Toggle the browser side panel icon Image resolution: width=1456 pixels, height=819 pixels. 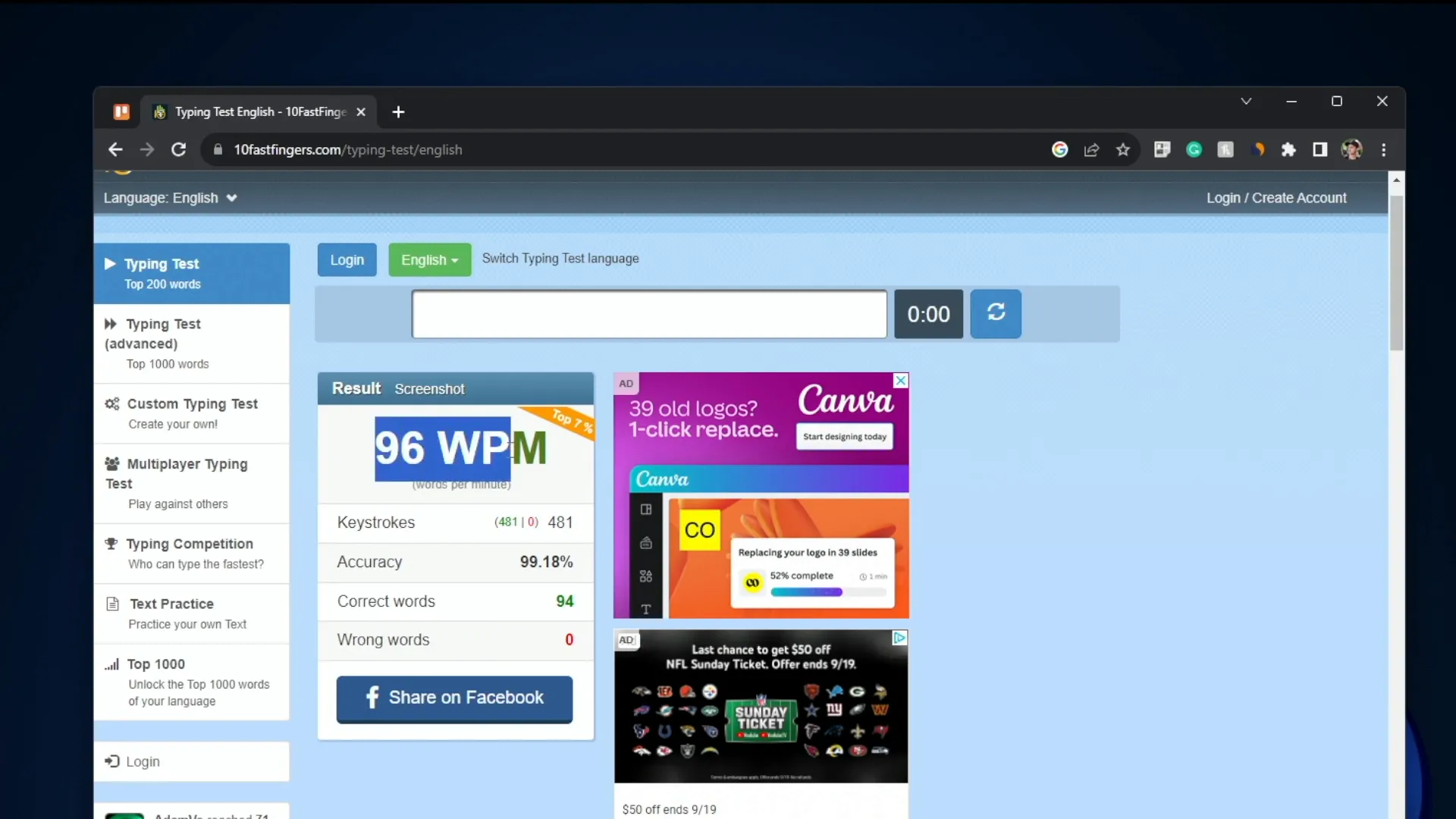click(x=1320, y=150)
